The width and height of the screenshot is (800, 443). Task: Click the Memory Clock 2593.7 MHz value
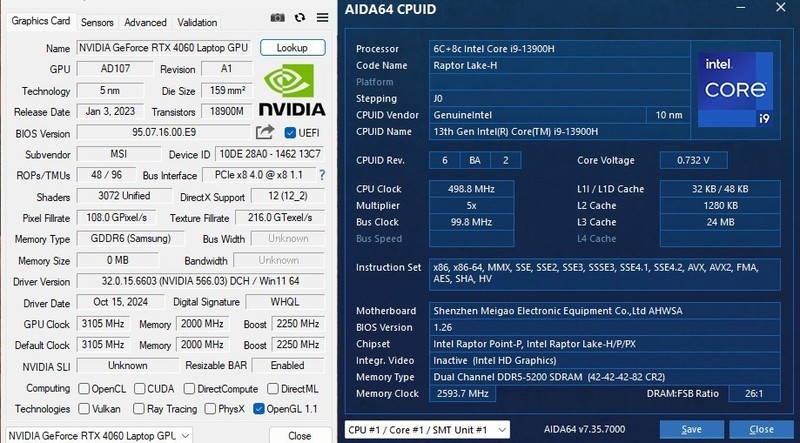coord(462,393)
